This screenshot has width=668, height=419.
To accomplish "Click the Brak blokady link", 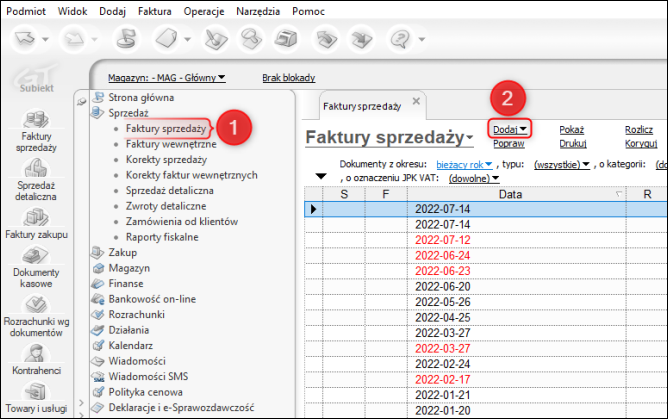I will click(x=288, y=78).
